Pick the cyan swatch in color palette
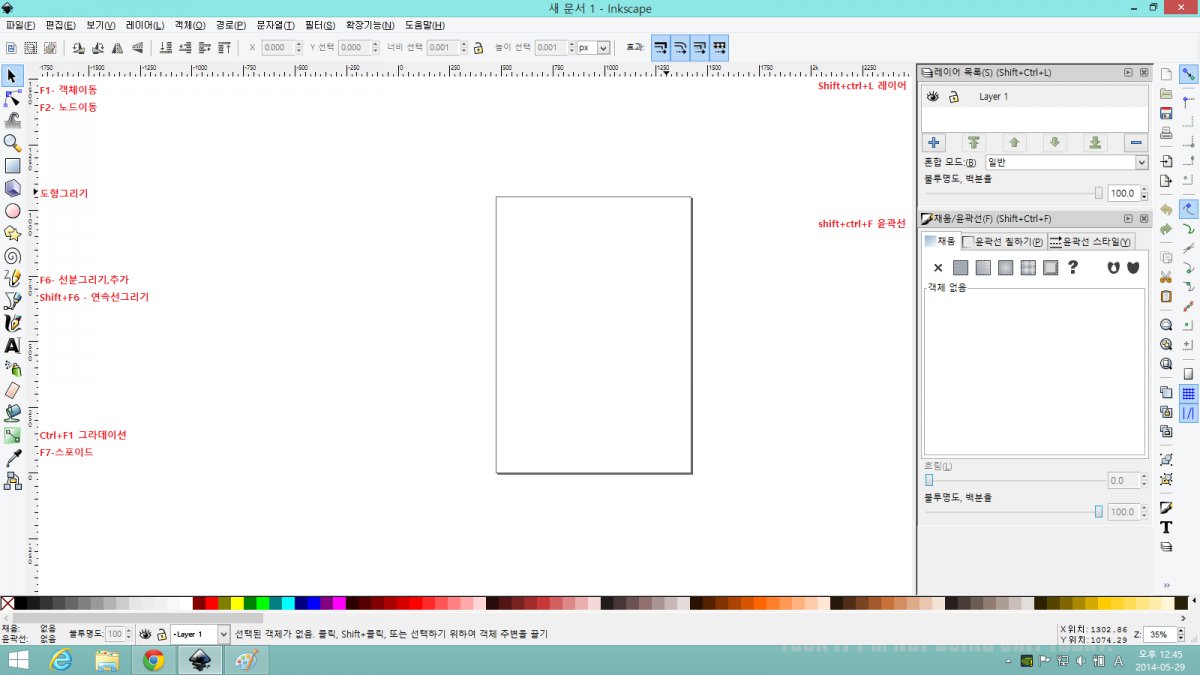 pyautogui.click(x=288, y=603)
